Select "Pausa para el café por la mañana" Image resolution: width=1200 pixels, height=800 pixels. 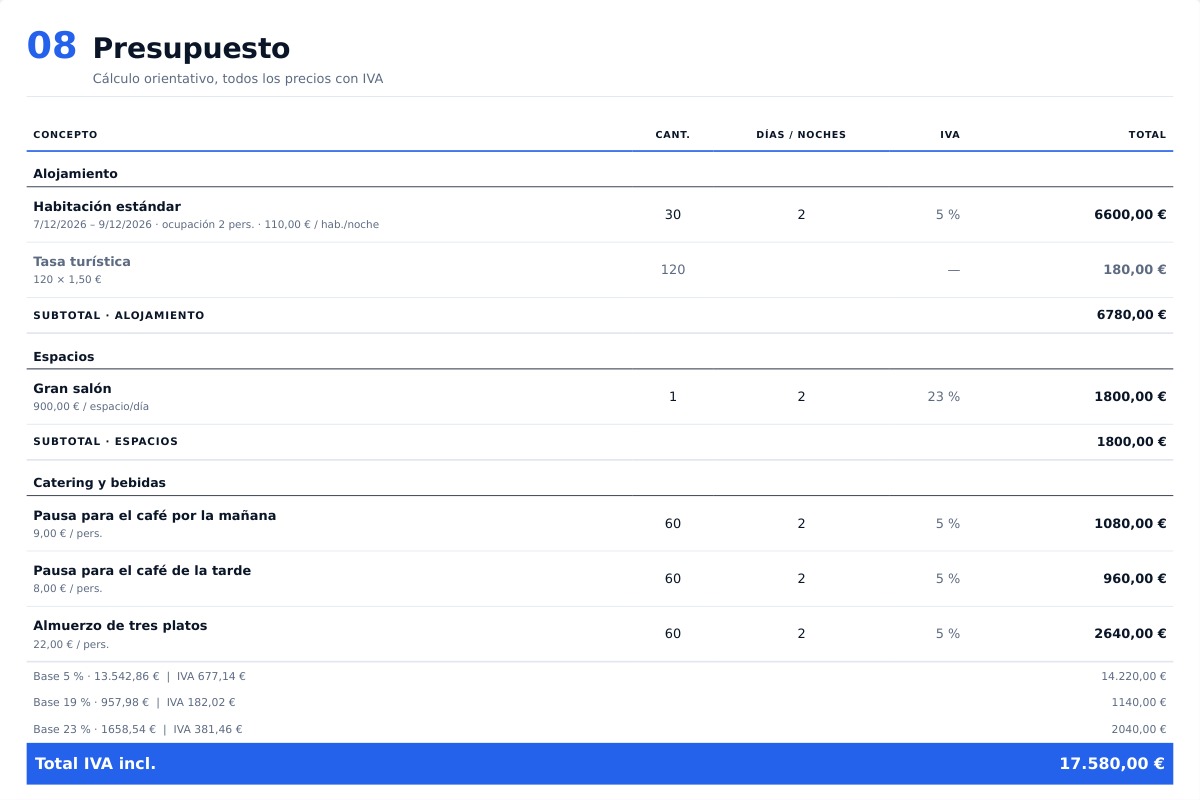(155, 516)
